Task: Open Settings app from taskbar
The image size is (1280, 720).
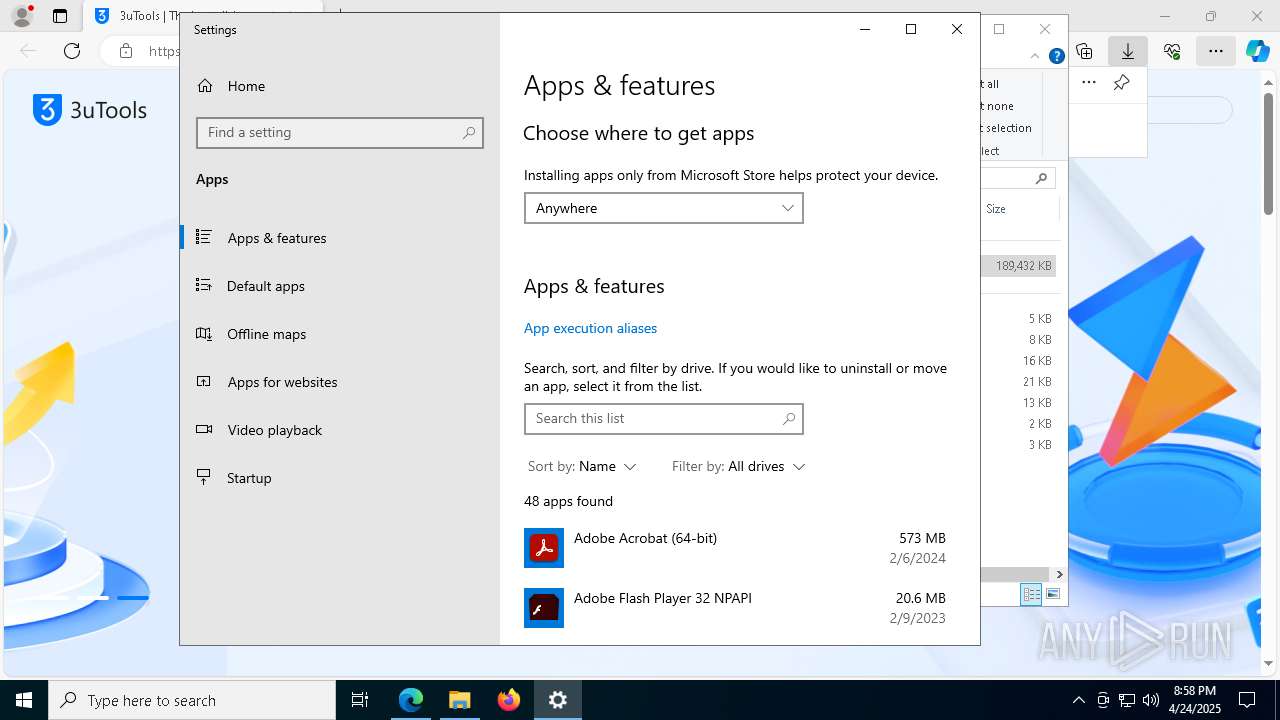Action: point(558,700)
